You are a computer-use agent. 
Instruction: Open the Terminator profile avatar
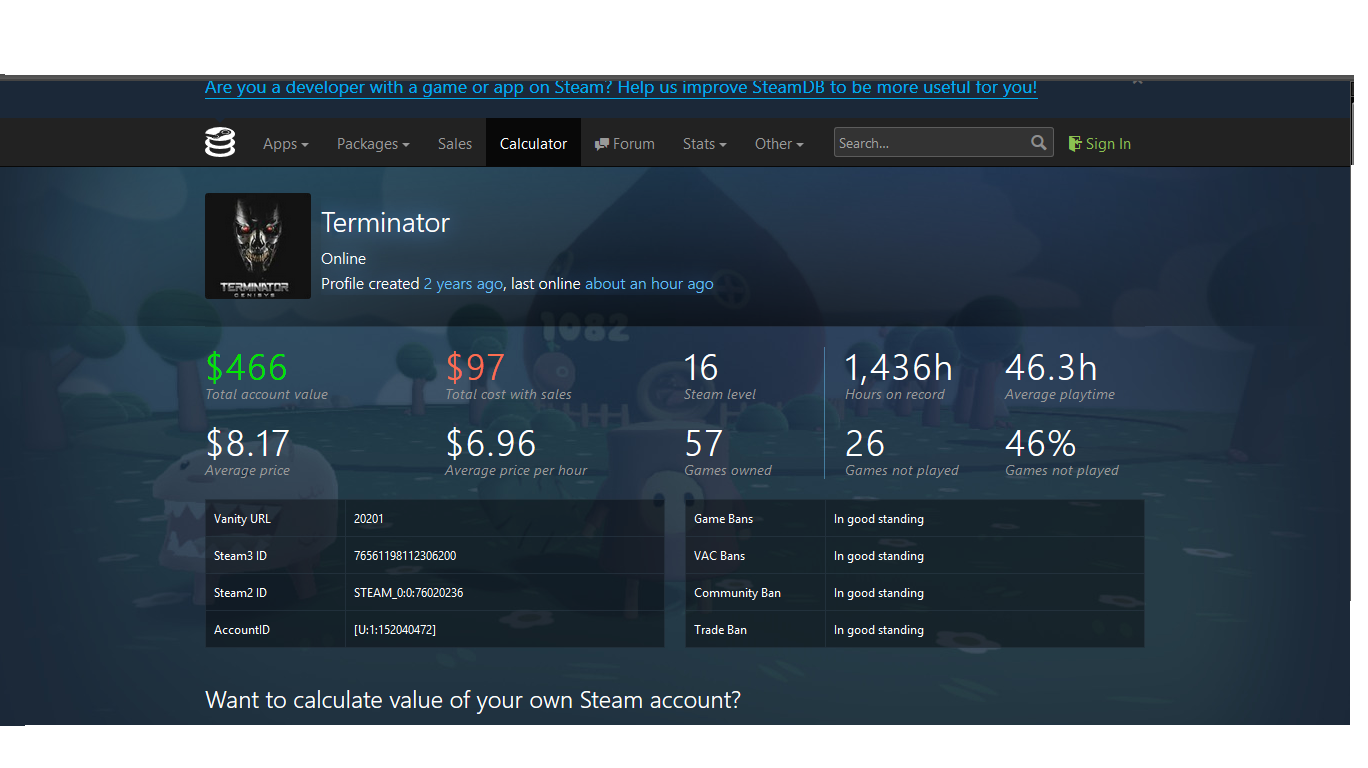[x=258, y=246]
